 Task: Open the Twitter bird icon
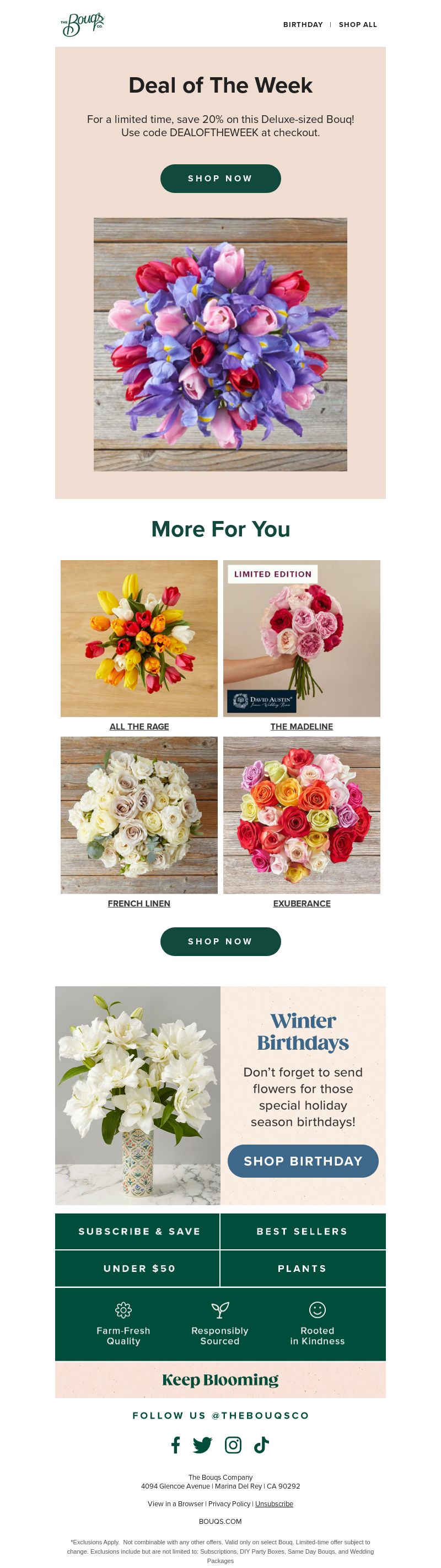point(202,1445)
